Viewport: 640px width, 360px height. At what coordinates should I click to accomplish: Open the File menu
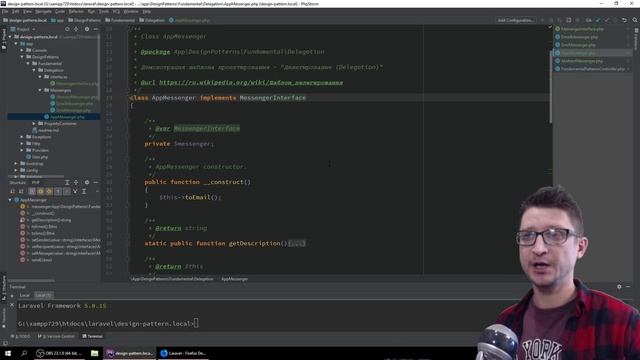pyautogui.click(x=5, y=11)
